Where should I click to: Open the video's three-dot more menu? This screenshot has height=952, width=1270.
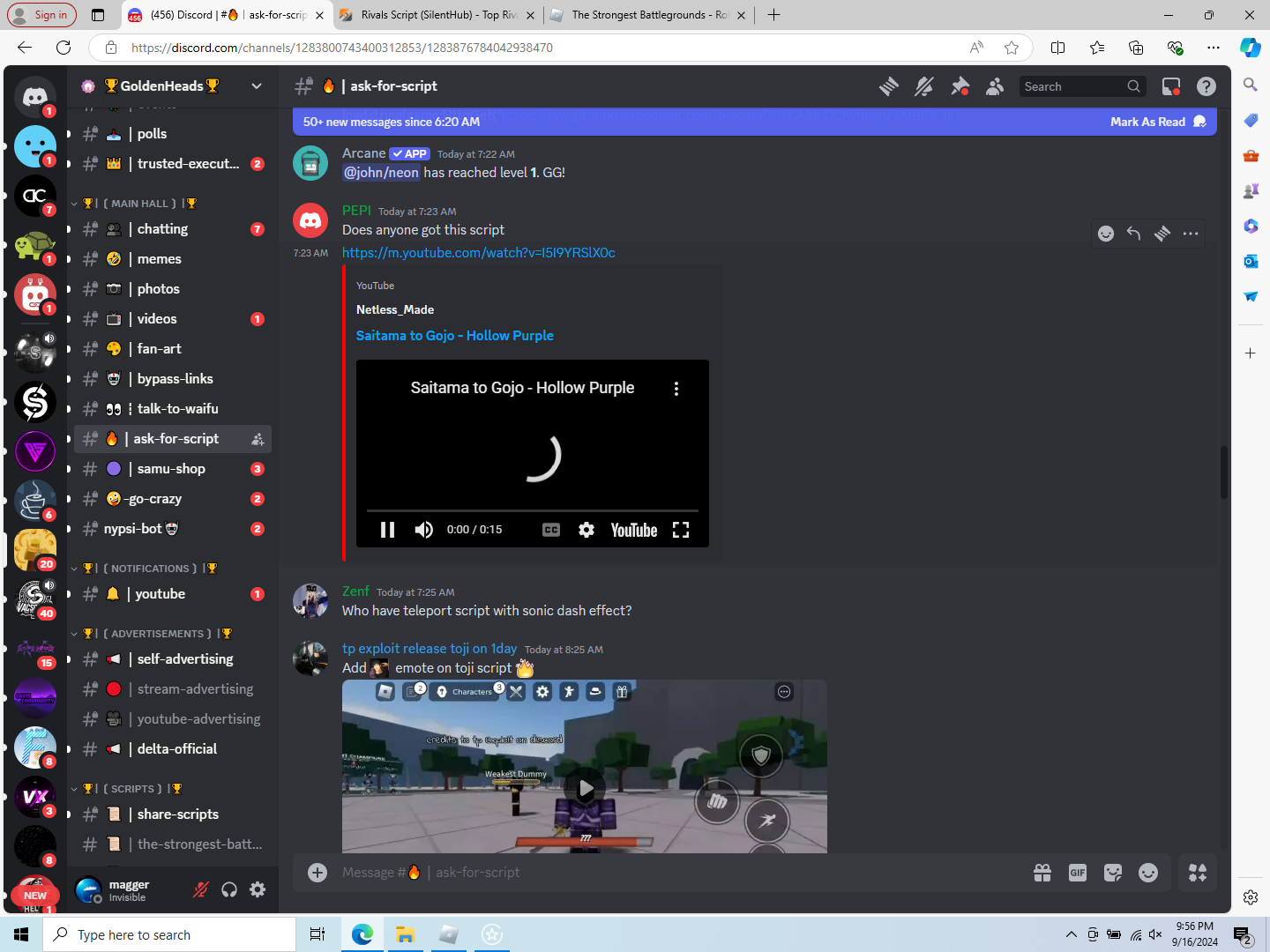click(676, 389)
